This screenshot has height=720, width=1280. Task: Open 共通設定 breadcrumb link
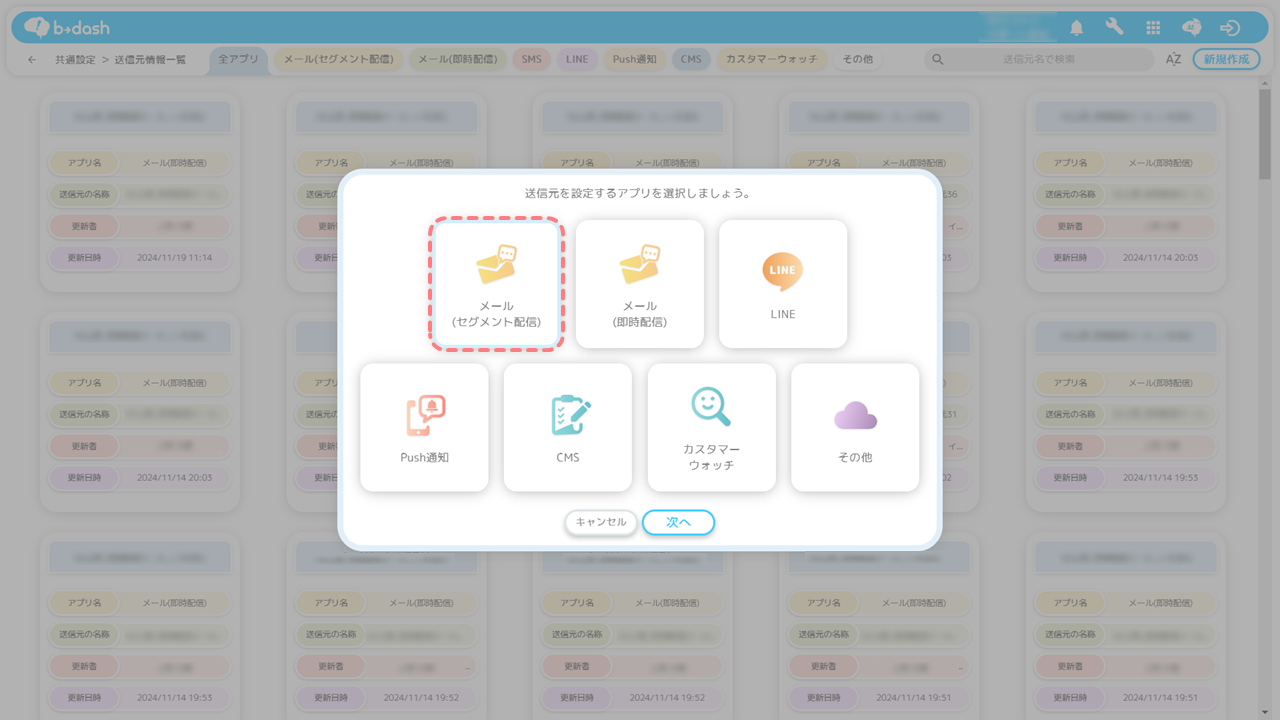pos(76,60)
